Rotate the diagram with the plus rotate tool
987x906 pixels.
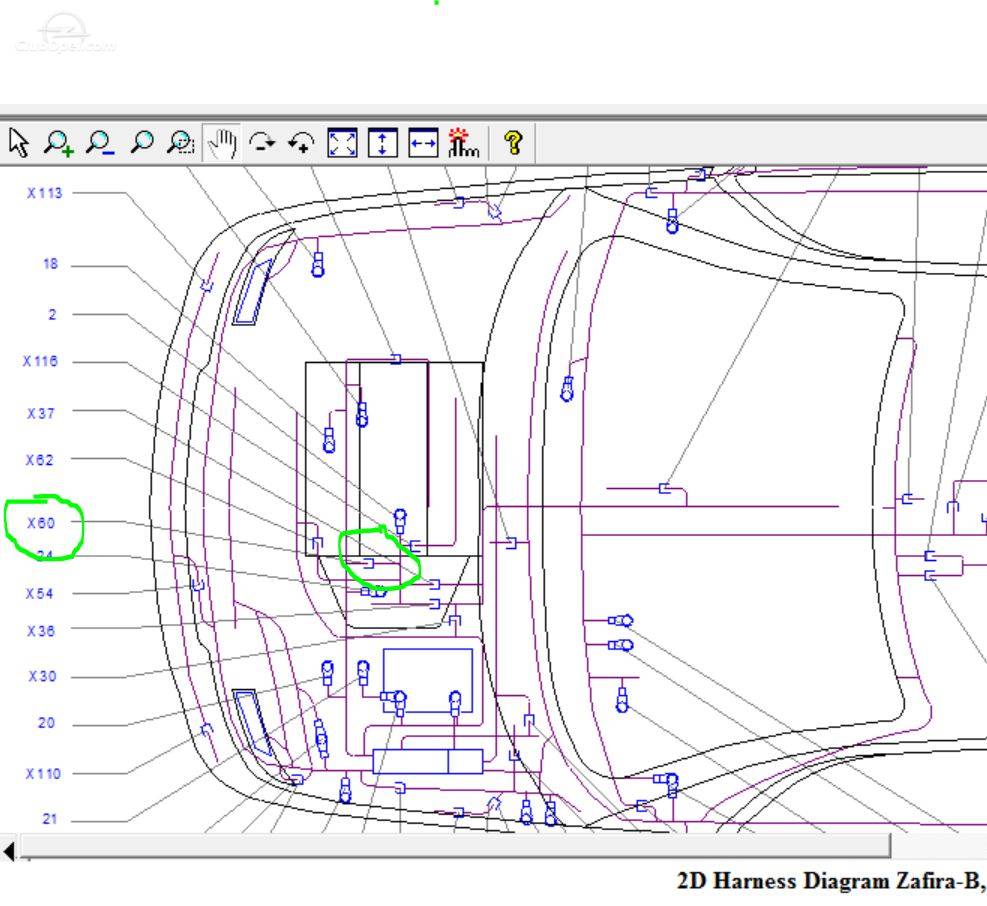pos(302,143)
